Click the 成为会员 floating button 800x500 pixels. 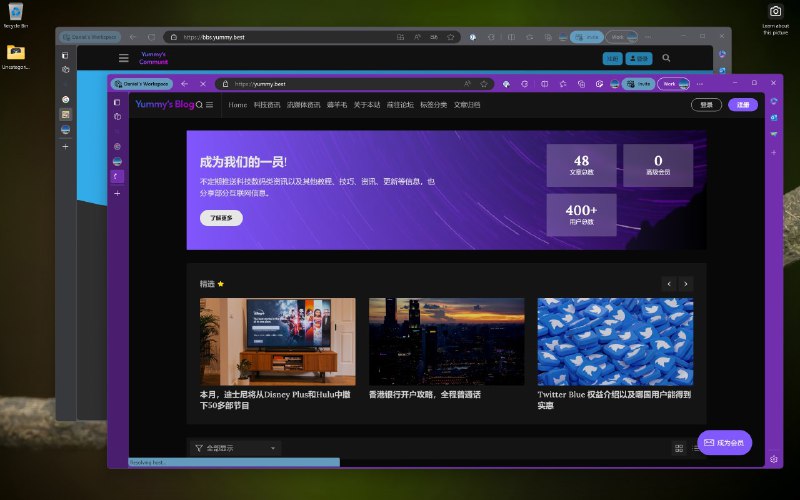point(724,442)
